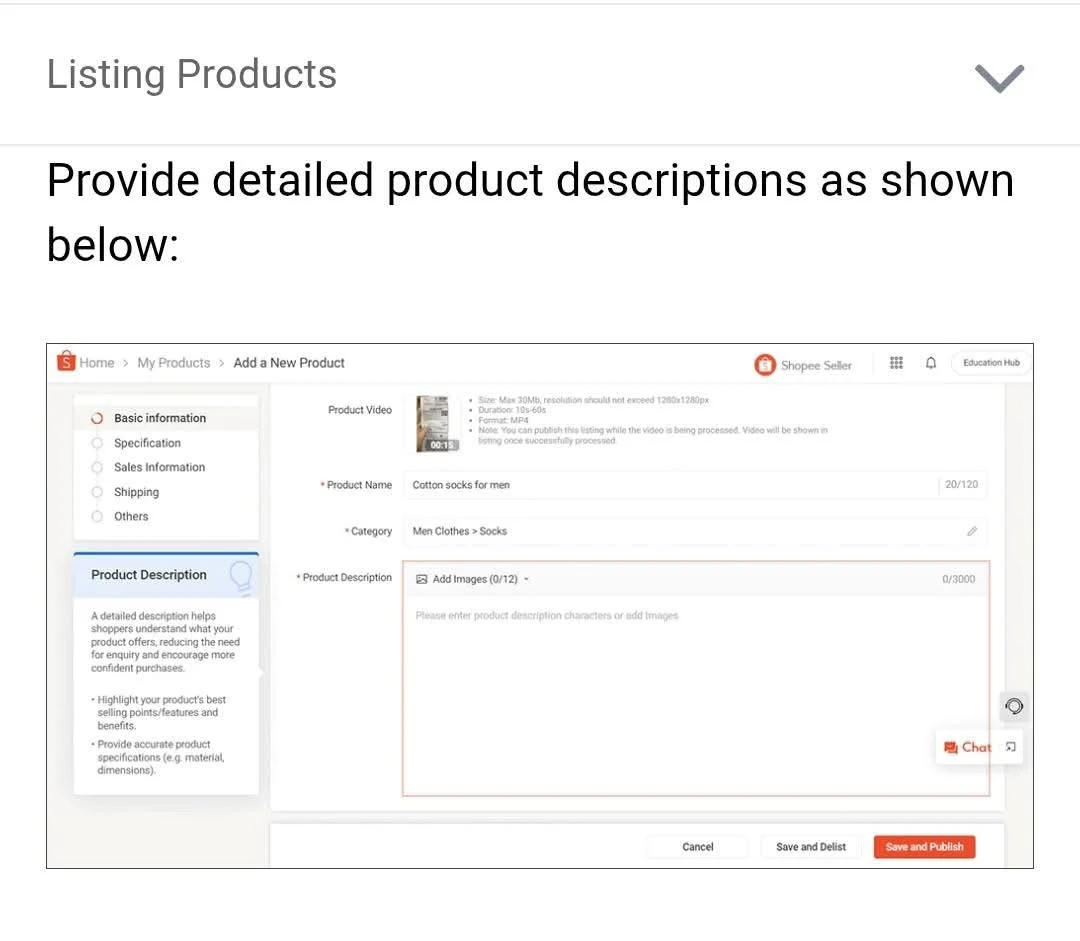Screen dimensions: 1080x941
Task: Select the Specification step
Action: (147, 443)
